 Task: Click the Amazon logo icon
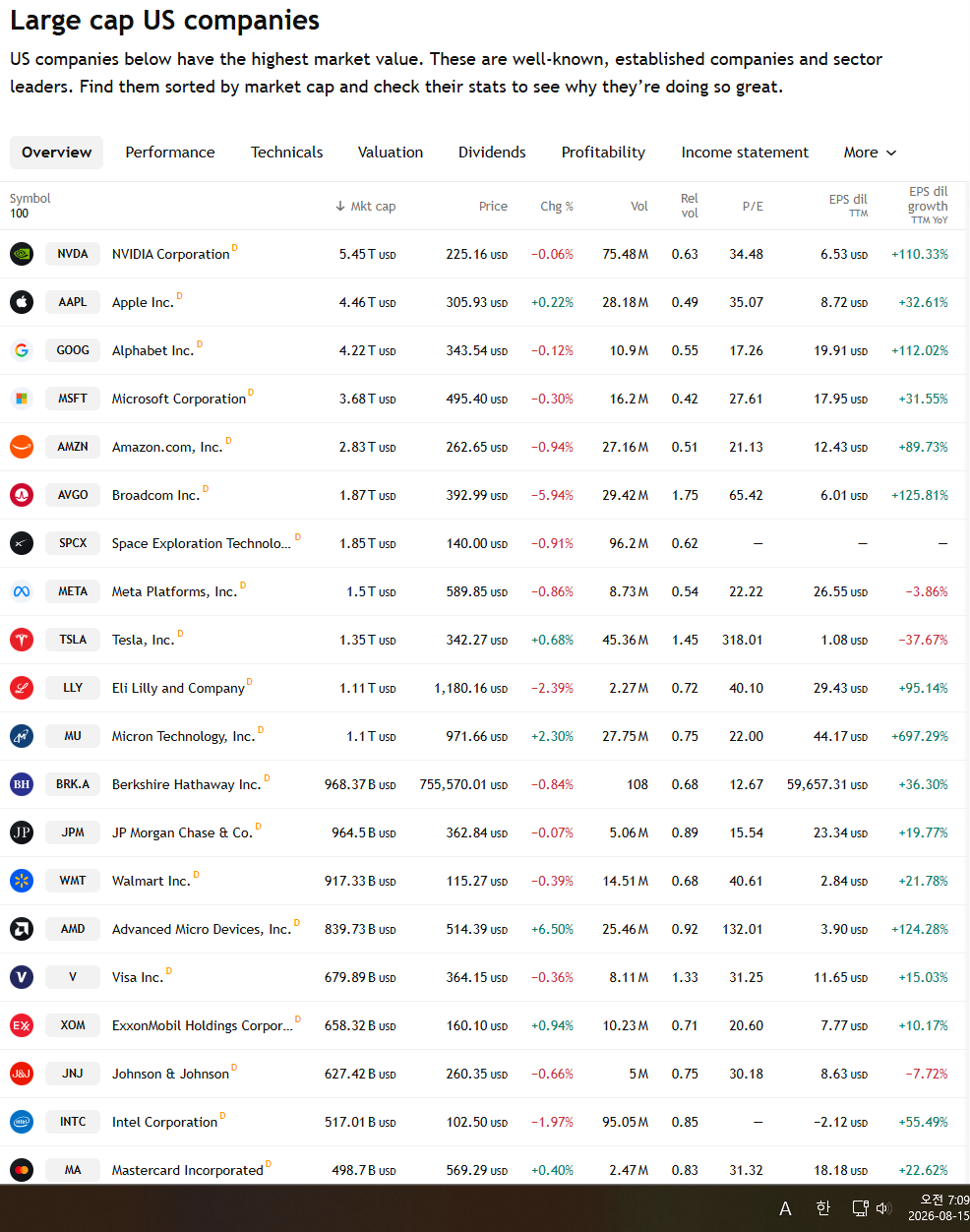pos(22,447)
